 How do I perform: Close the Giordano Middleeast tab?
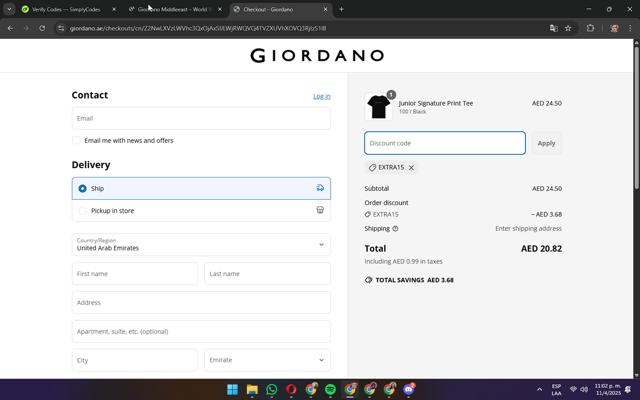[x=220, y=9]
